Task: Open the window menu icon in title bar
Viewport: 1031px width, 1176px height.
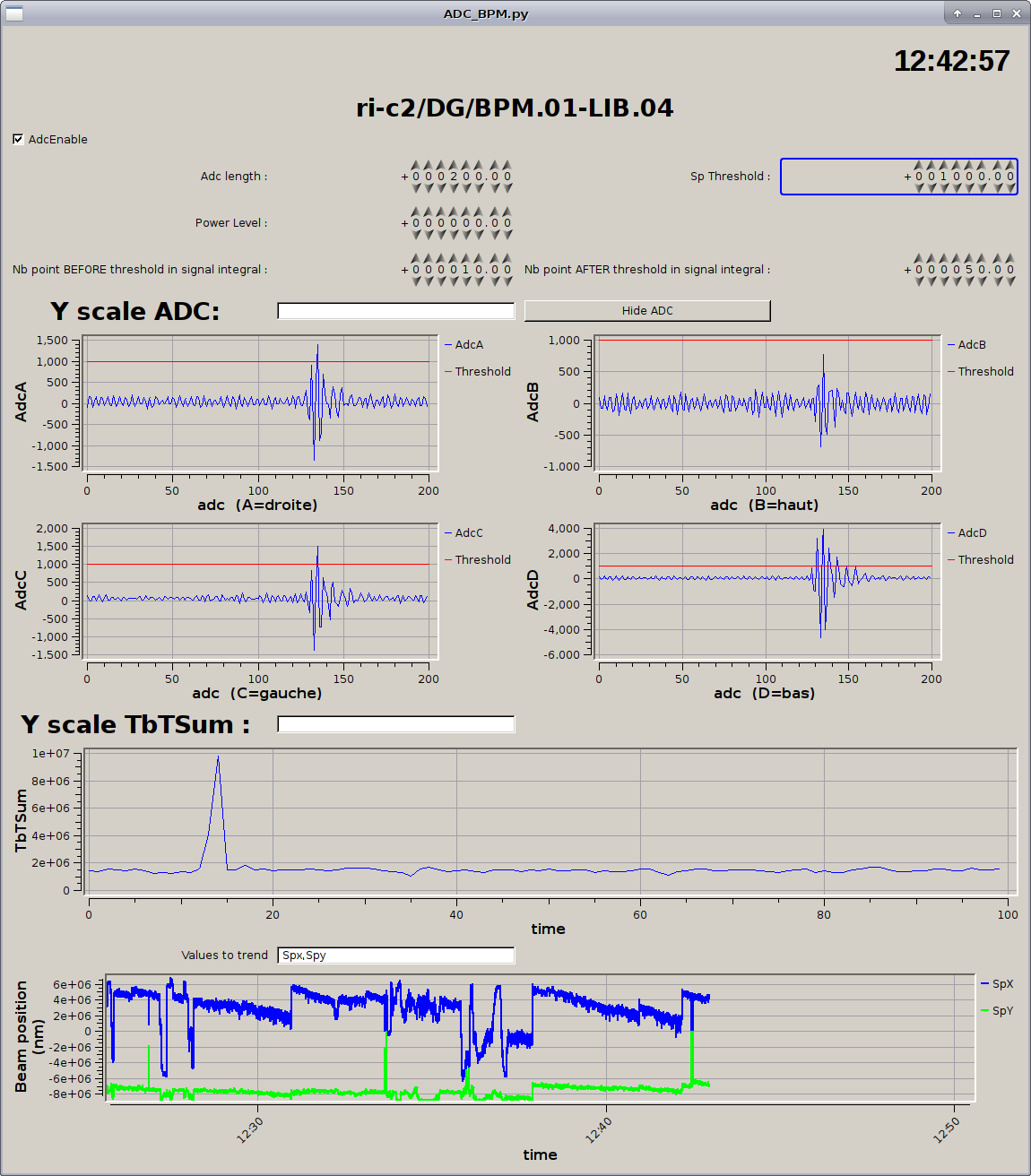Action: click(x=14, y=13)
